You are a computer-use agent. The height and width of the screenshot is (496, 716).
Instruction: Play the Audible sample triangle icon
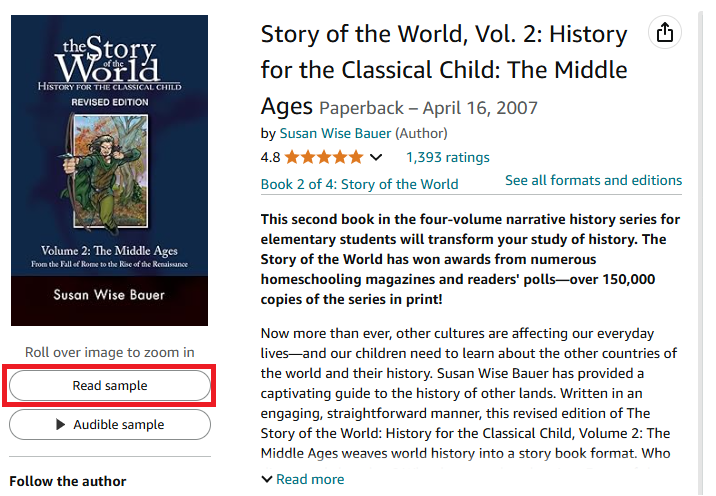click(x=61, y=425)
